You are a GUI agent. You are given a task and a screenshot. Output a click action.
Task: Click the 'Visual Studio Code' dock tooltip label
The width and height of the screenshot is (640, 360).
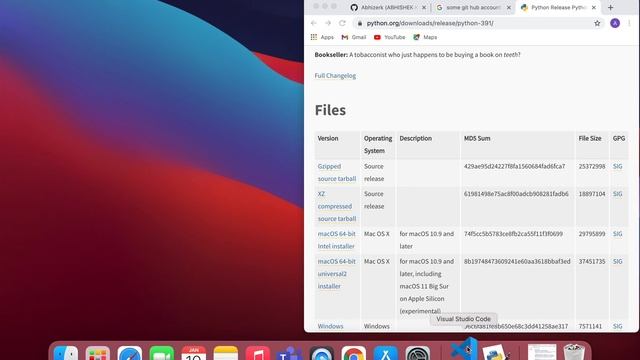[463, 319]
